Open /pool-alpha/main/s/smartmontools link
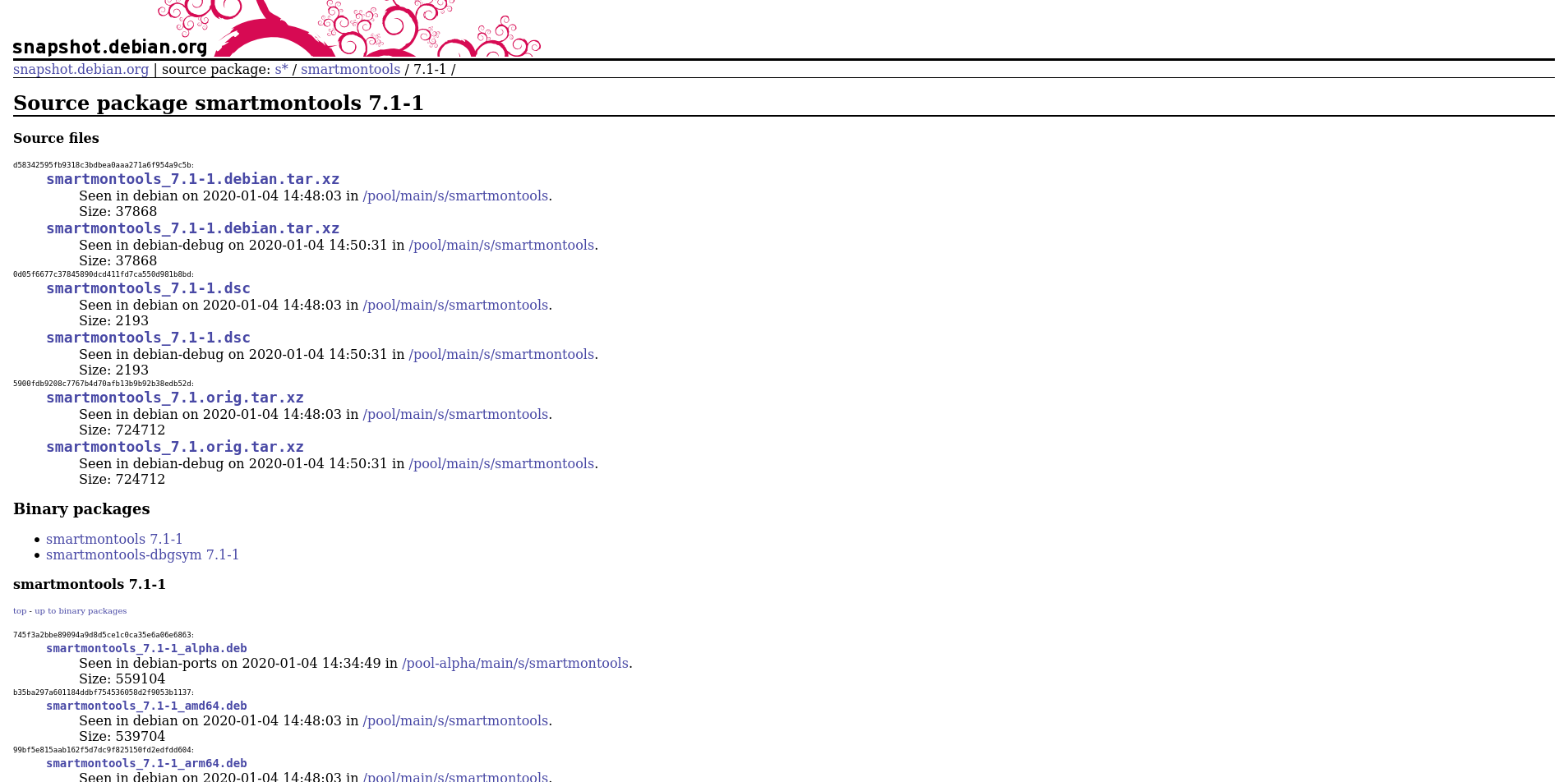1568x782 pixels. point(515,663)
